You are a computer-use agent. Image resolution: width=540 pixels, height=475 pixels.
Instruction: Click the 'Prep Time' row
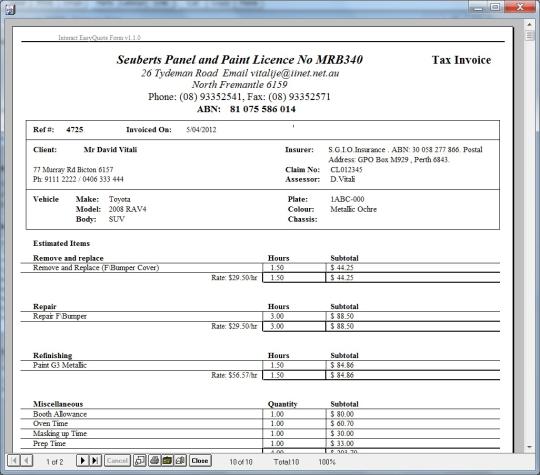(x=260, y=443)
